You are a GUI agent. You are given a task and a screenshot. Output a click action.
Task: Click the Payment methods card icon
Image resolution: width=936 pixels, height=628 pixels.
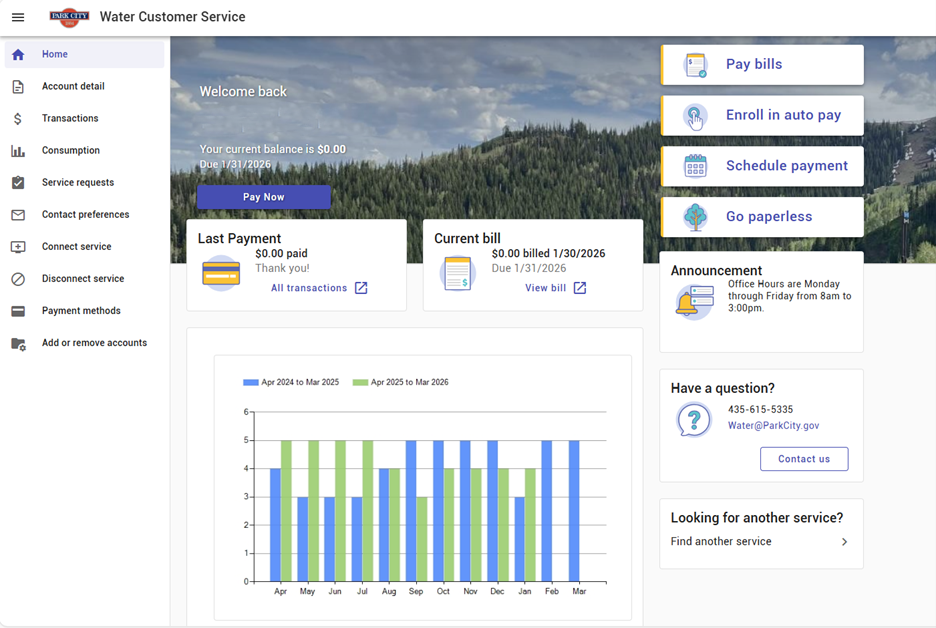(x=18, y=311)
